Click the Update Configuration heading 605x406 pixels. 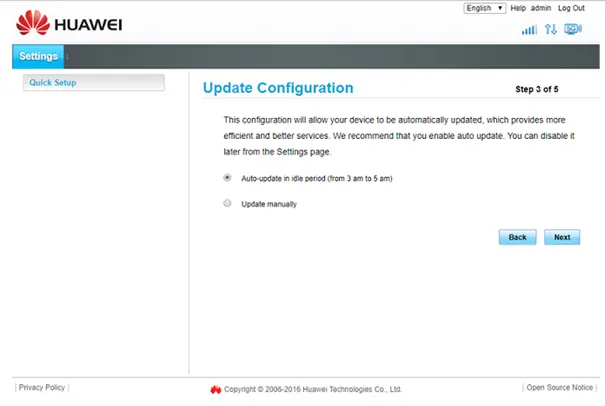point(278,88)
